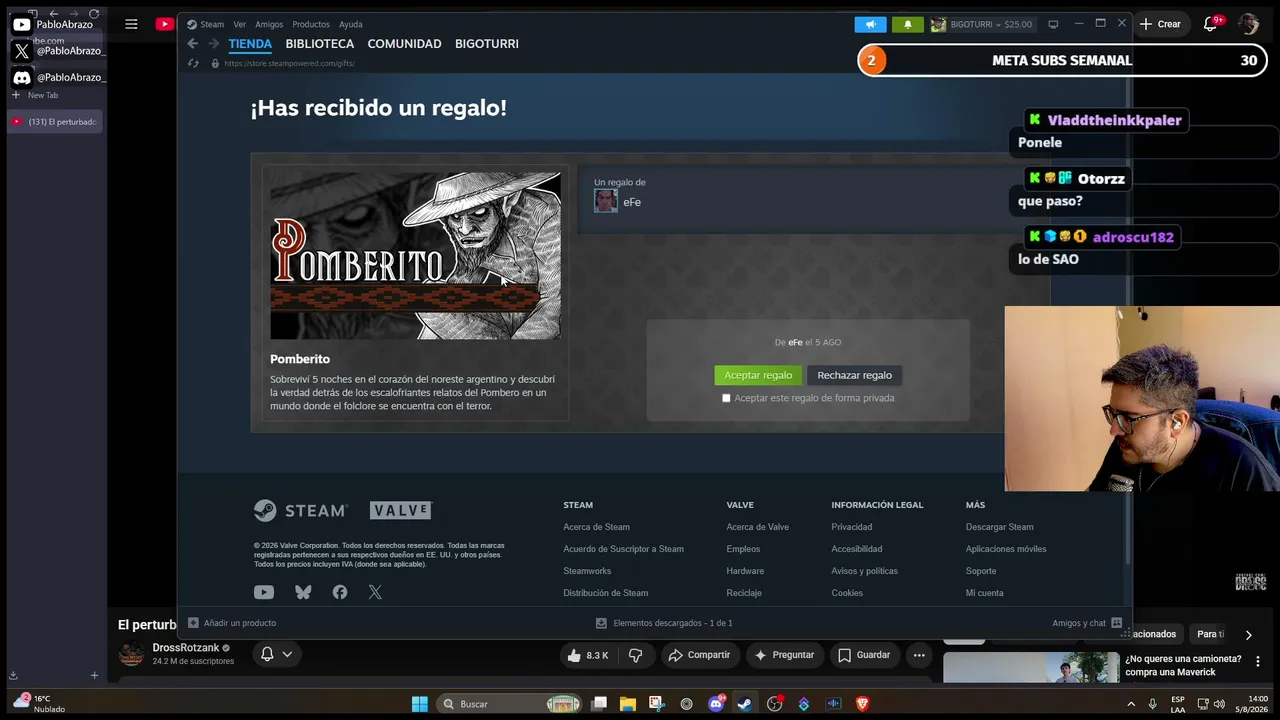This screenshot has width=1280, height=720.
Task: Open Steam's X footer icon
Action: (x=375, y=592)
